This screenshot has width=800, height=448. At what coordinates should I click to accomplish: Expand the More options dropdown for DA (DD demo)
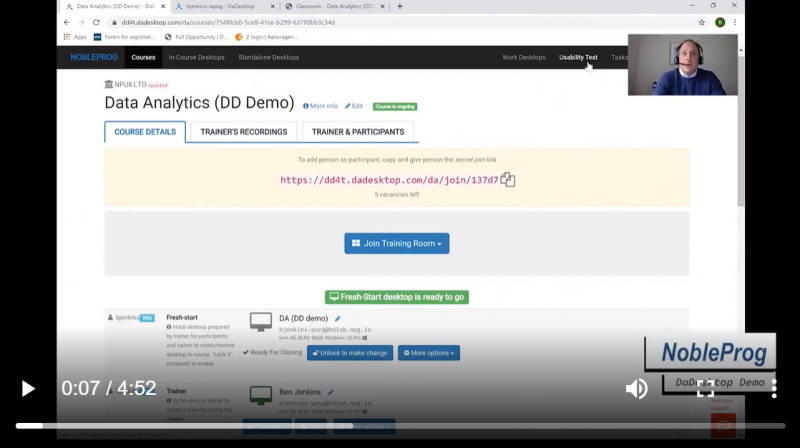(429, 353)
